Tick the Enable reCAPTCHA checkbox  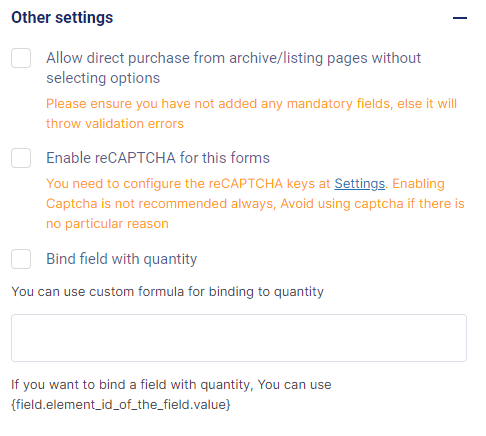coord(21,158)
